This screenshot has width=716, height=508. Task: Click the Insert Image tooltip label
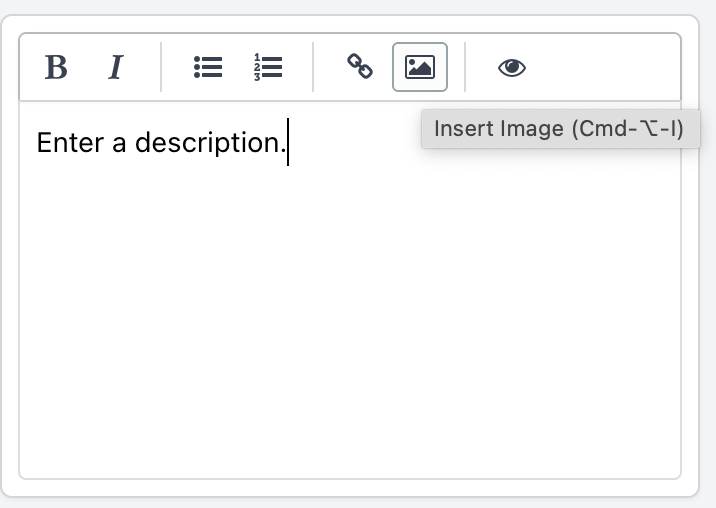point(560,129)
